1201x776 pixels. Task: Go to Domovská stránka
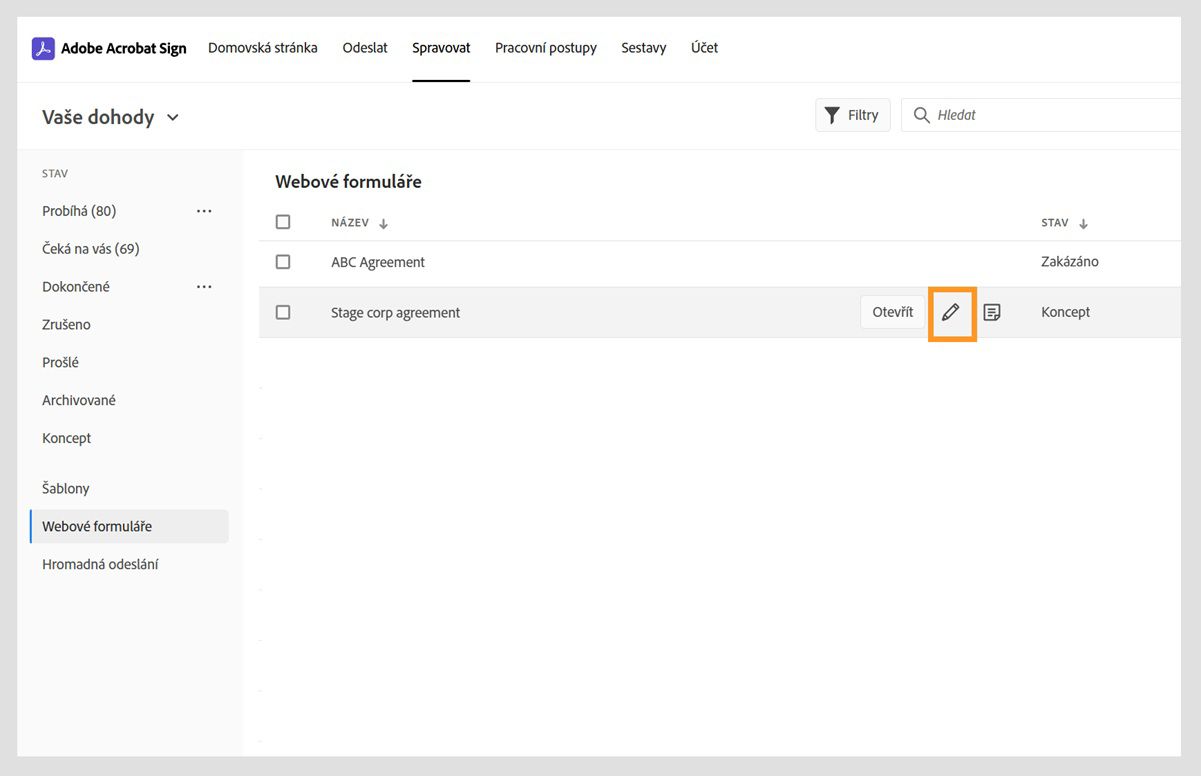coord(263,48)
